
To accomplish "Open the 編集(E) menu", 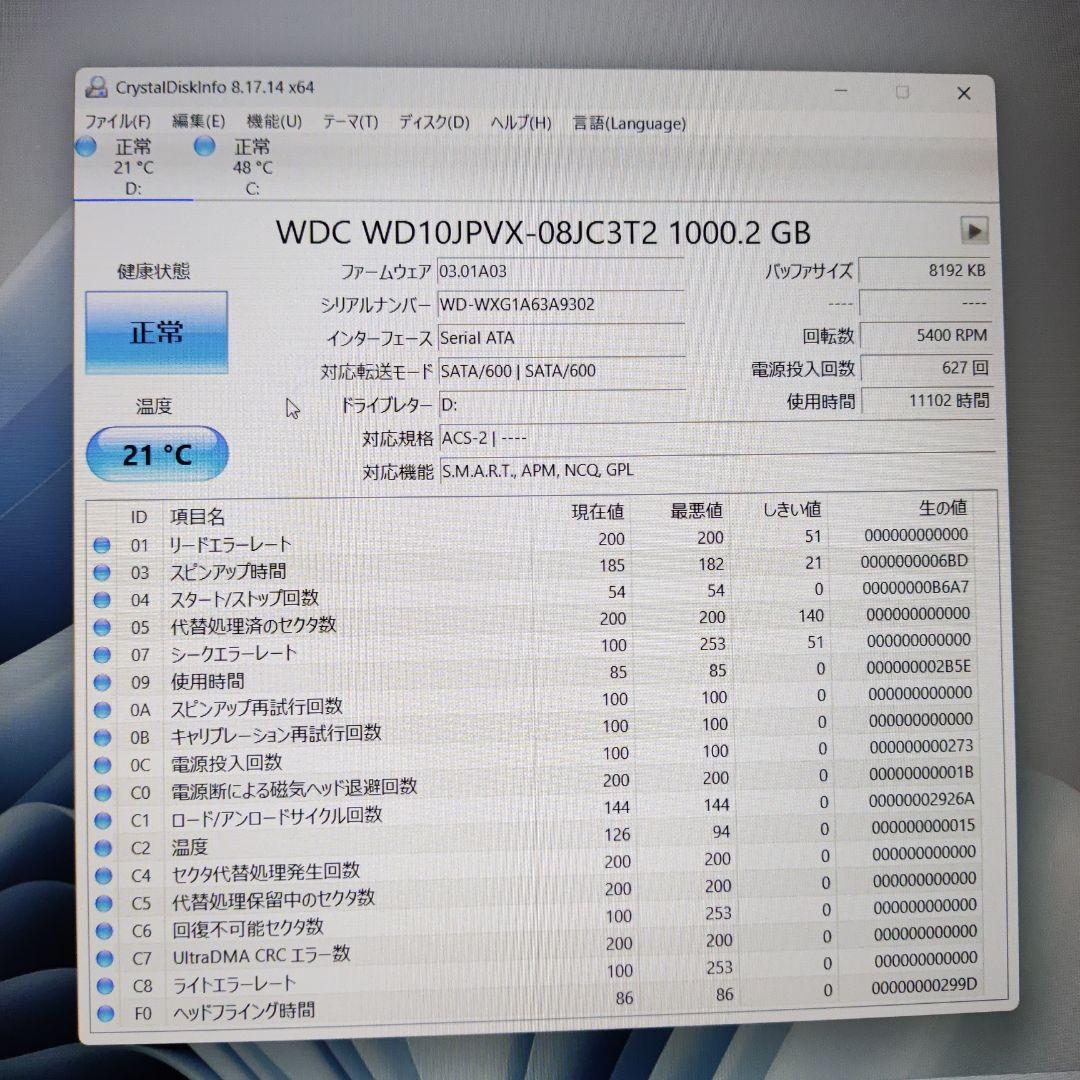I will coord(198,122).
